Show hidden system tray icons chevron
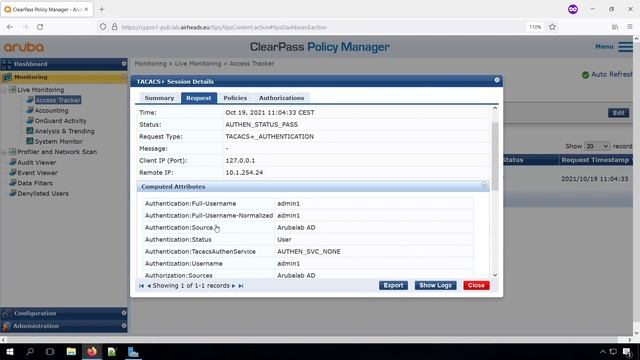Screen dimensions: 640x360 (602, 351)
